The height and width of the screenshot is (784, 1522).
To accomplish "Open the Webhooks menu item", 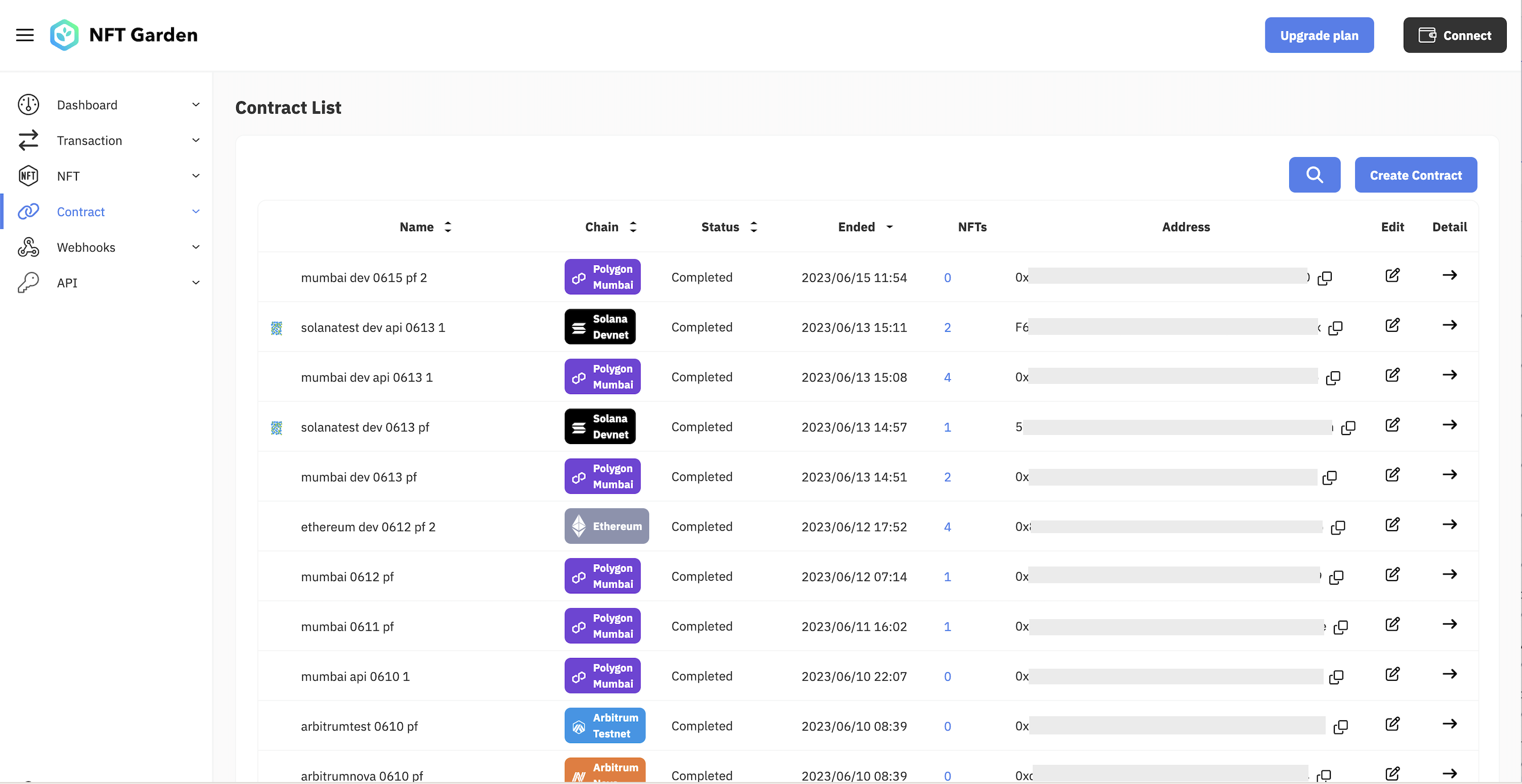I will click(86, 247).
